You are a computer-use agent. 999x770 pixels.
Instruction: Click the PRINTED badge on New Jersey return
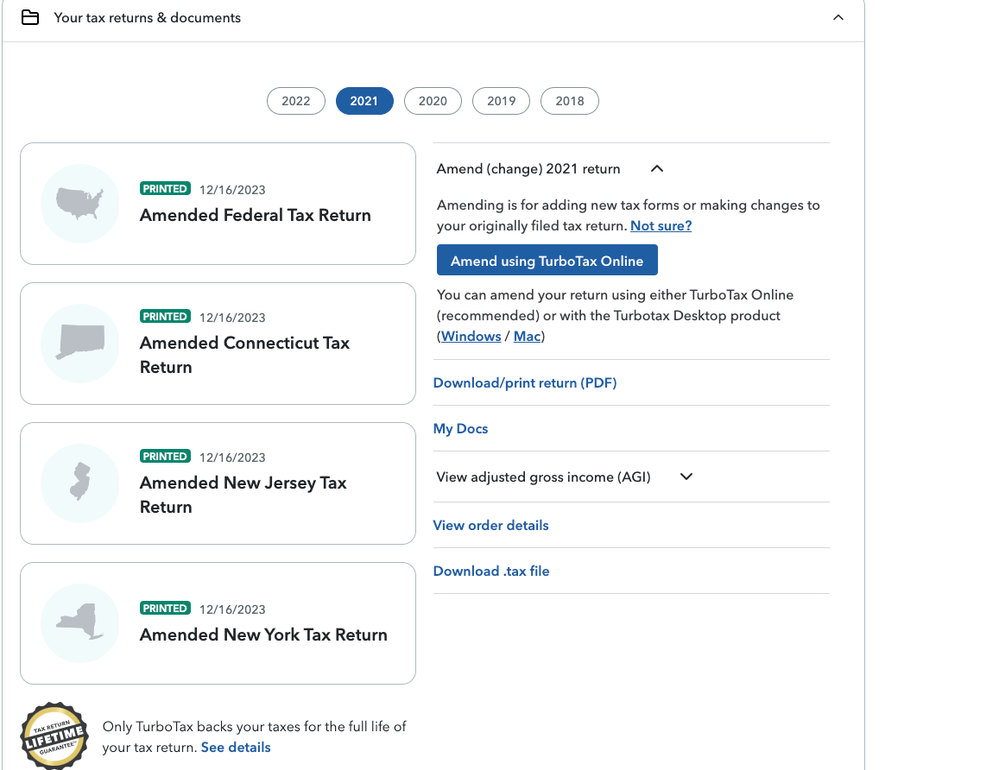(x=165, y=456)
